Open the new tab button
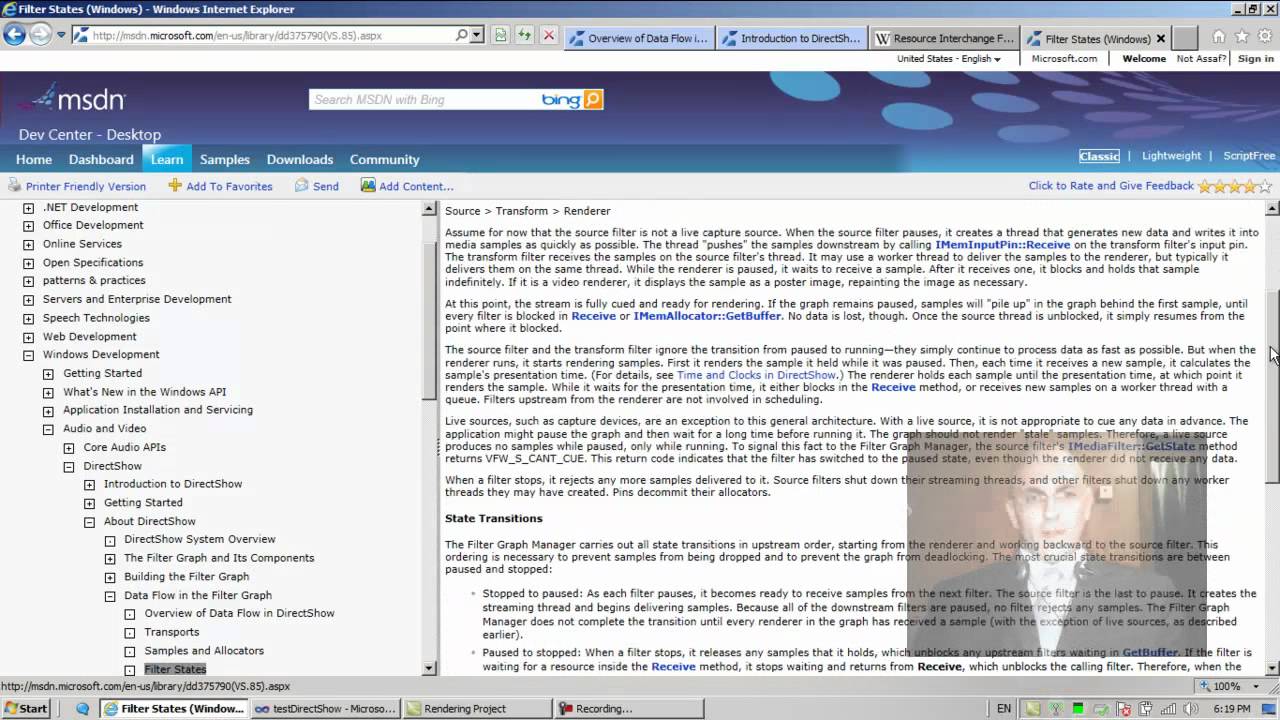Image resolution: width=1280 pixels, height=720 pixels. pyautogui.click(x=1185, y=39)
